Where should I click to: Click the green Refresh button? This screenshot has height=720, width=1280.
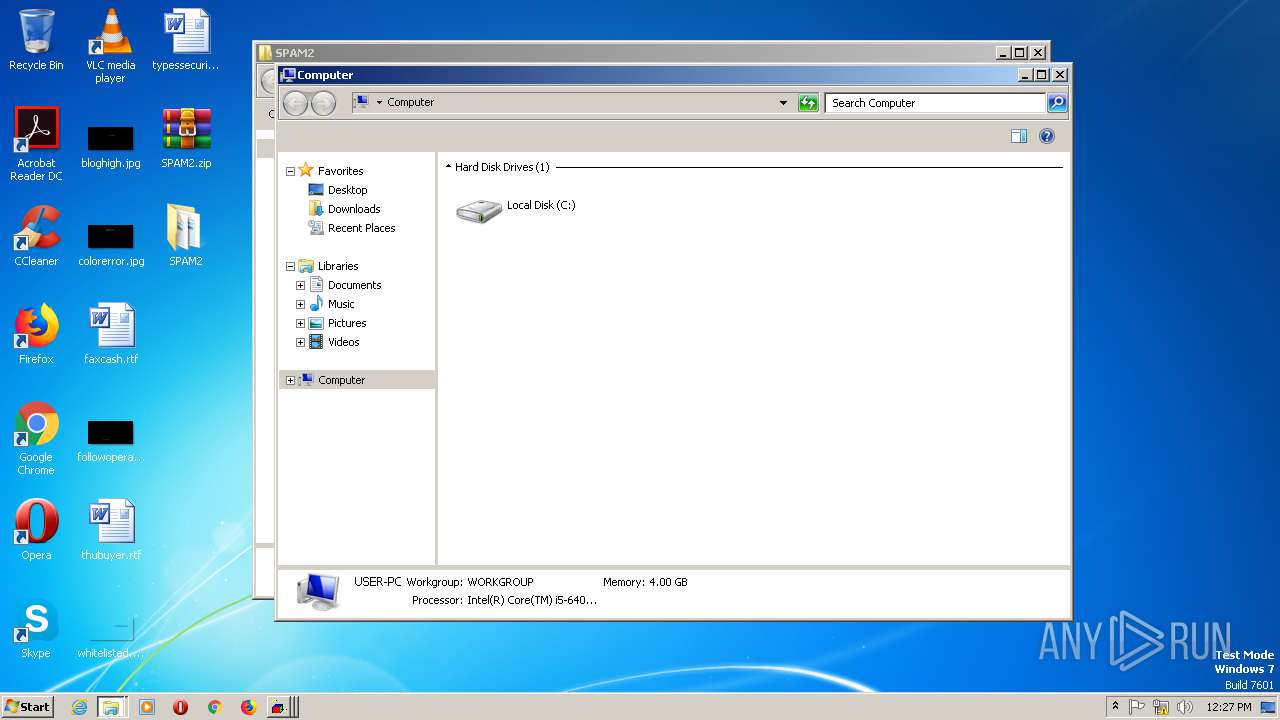coord(808,102)
